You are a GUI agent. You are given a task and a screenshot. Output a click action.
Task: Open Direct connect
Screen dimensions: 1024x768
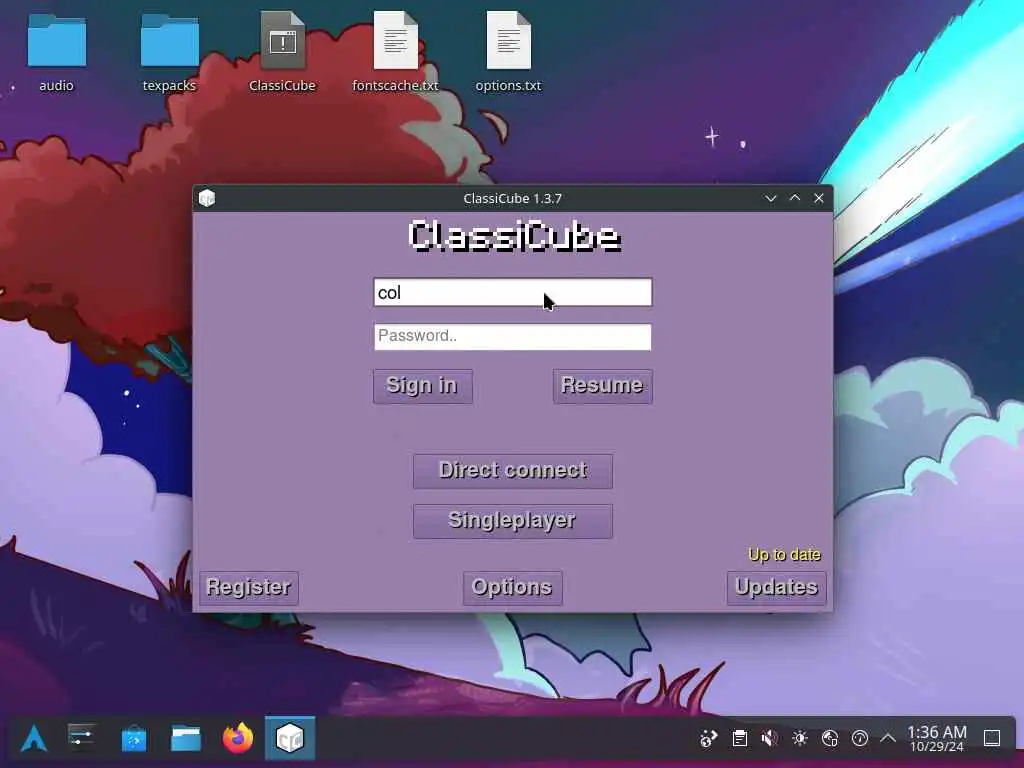pyautogui.click(x=513, y=471)
